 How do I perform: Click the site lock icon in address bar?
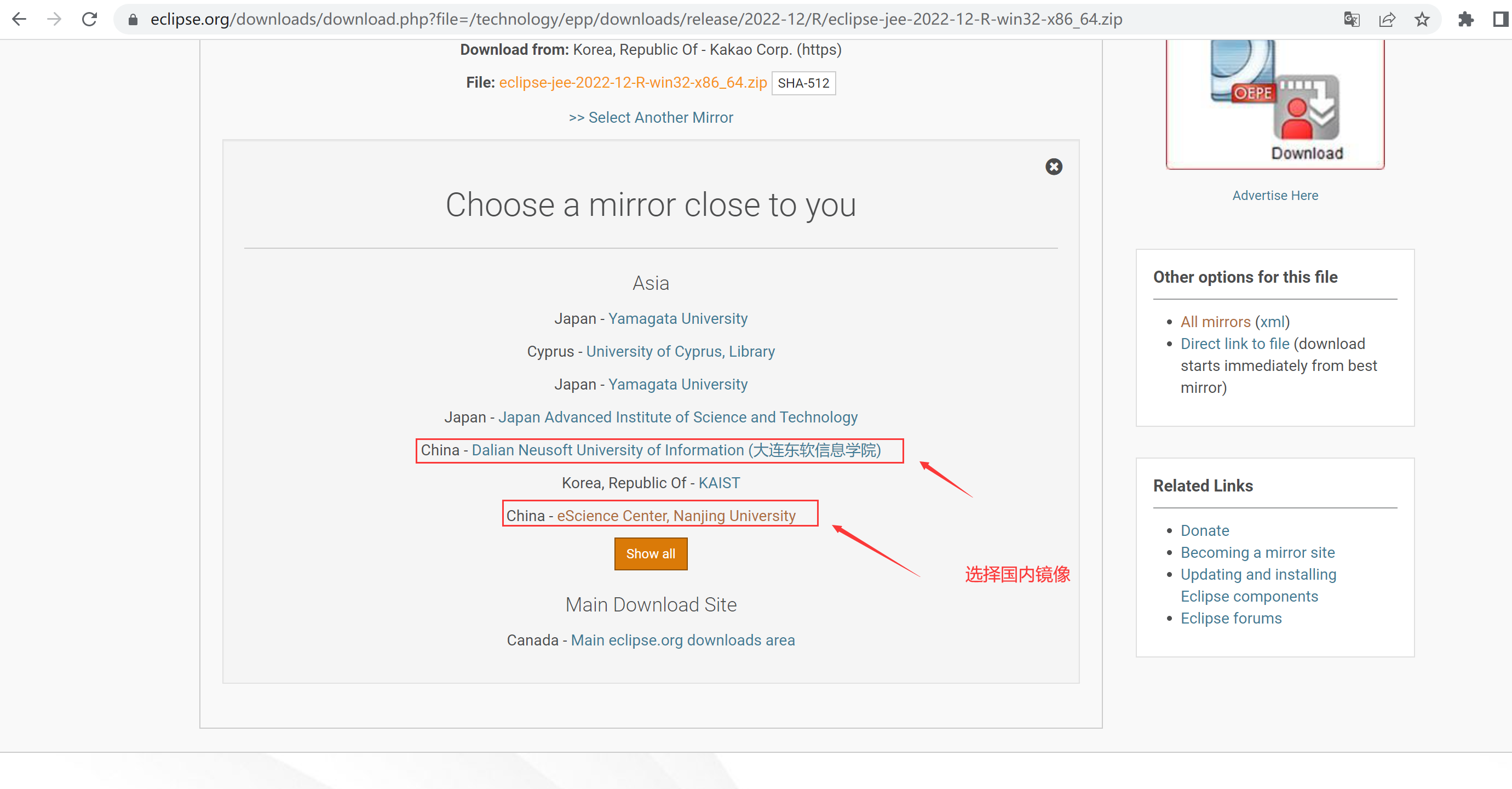(133, 19)
